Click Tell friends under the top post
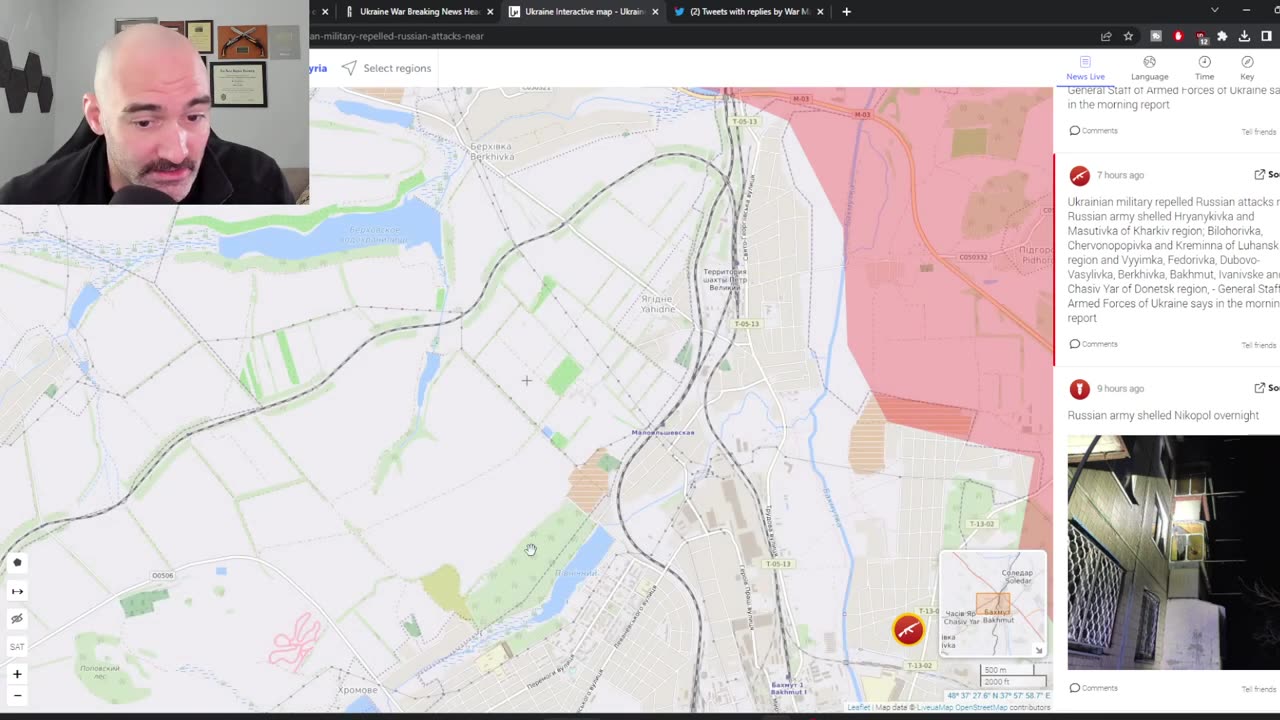The width and height of the screenshot is (1280, 720). pos(1258,132)
